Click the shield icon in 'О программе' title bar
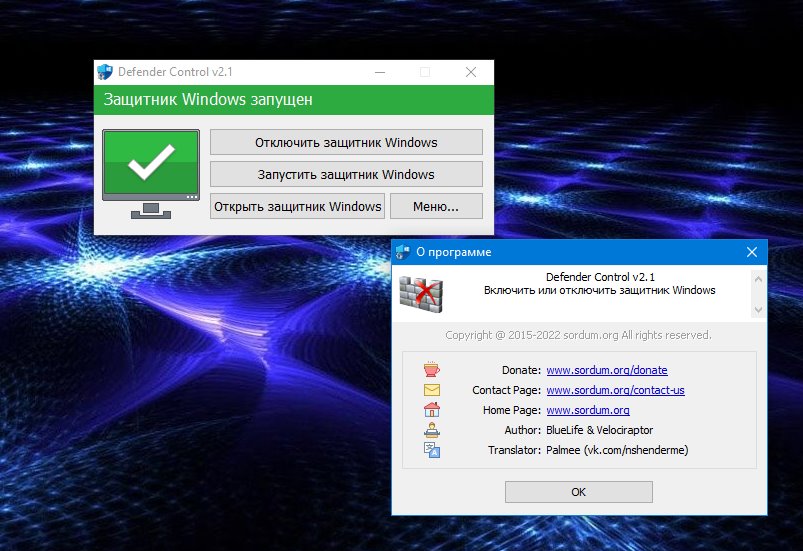The width and height of the screenshot is (803, 551). pos(403,252)
